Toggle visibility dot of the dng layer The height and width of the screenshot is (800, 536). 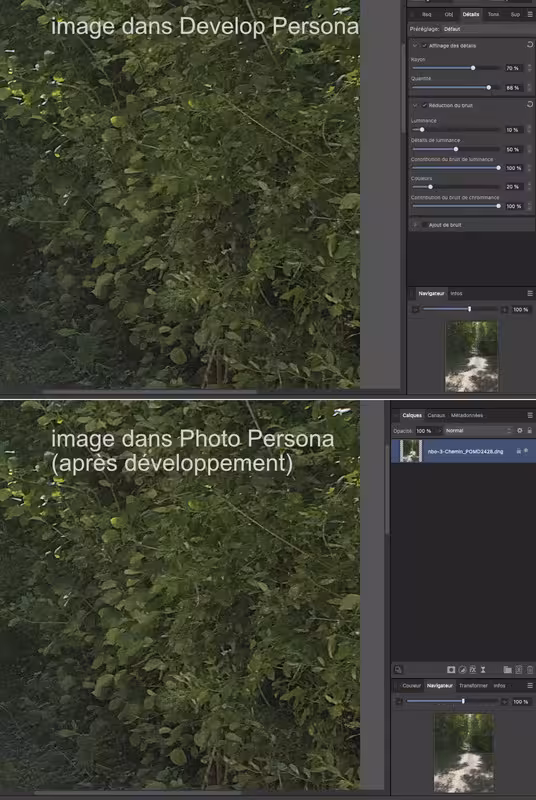(x=526, y=451)
